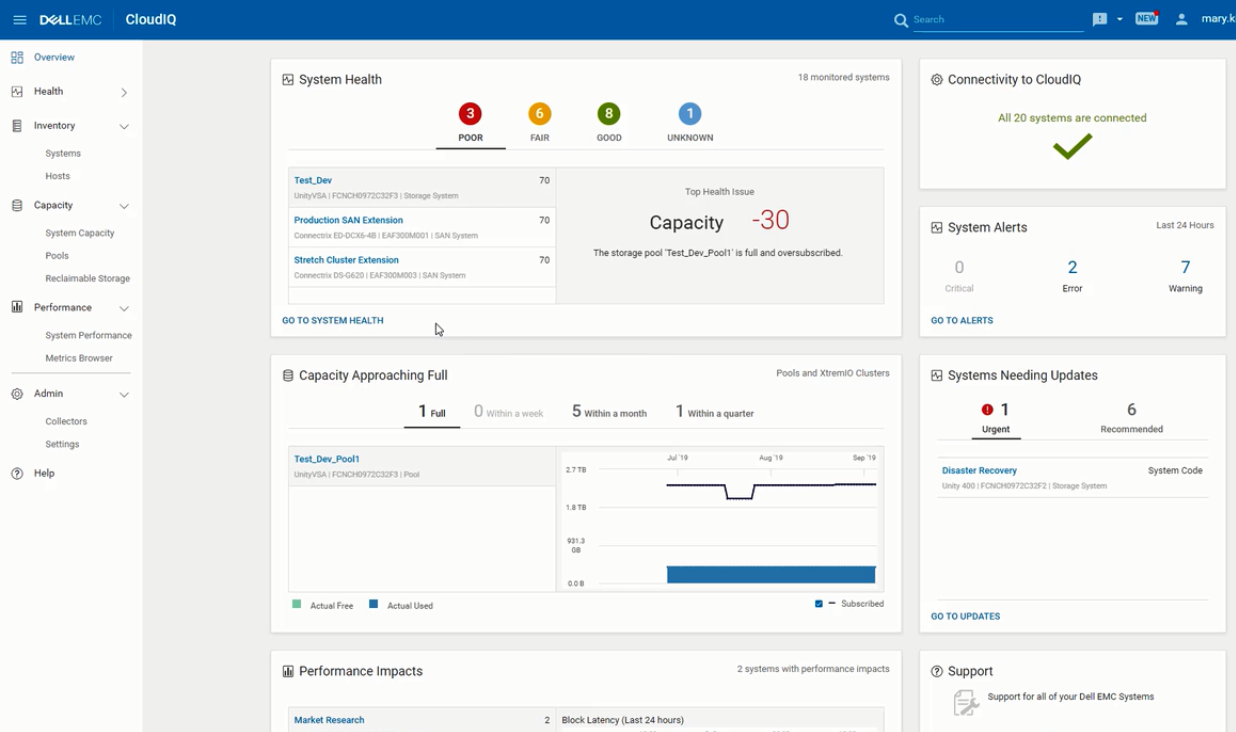Screen dimensions: 1236x732
Task: Open Stretch Cluster Extension link
Action: tap(346, 260)
